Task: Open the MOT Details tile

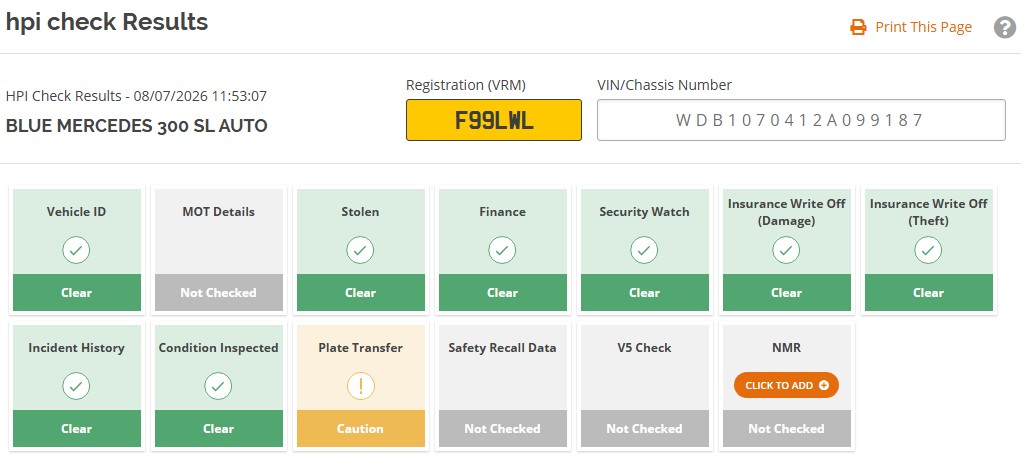Action: point(219,250)
